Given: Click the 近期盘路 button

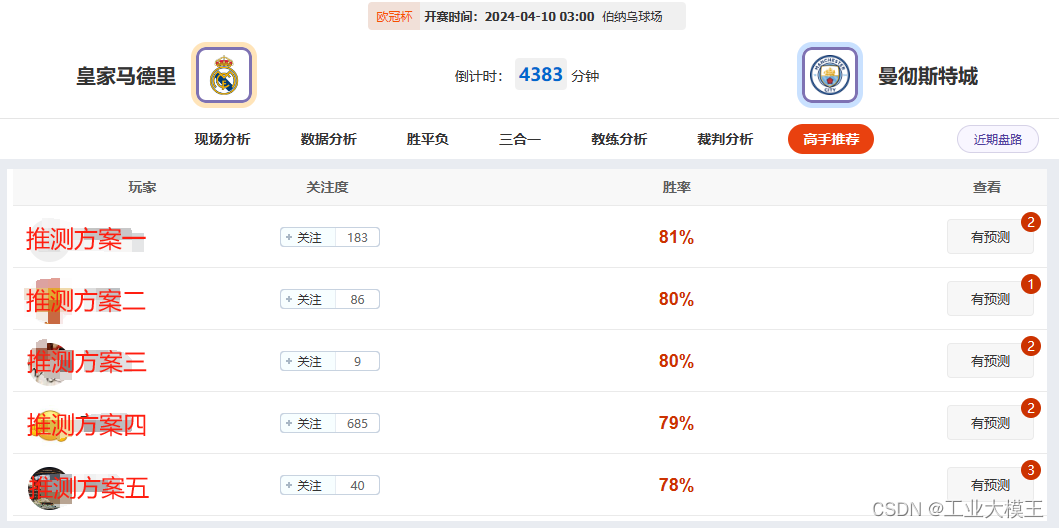Looking at the screenshot, I should pos(998,140).
